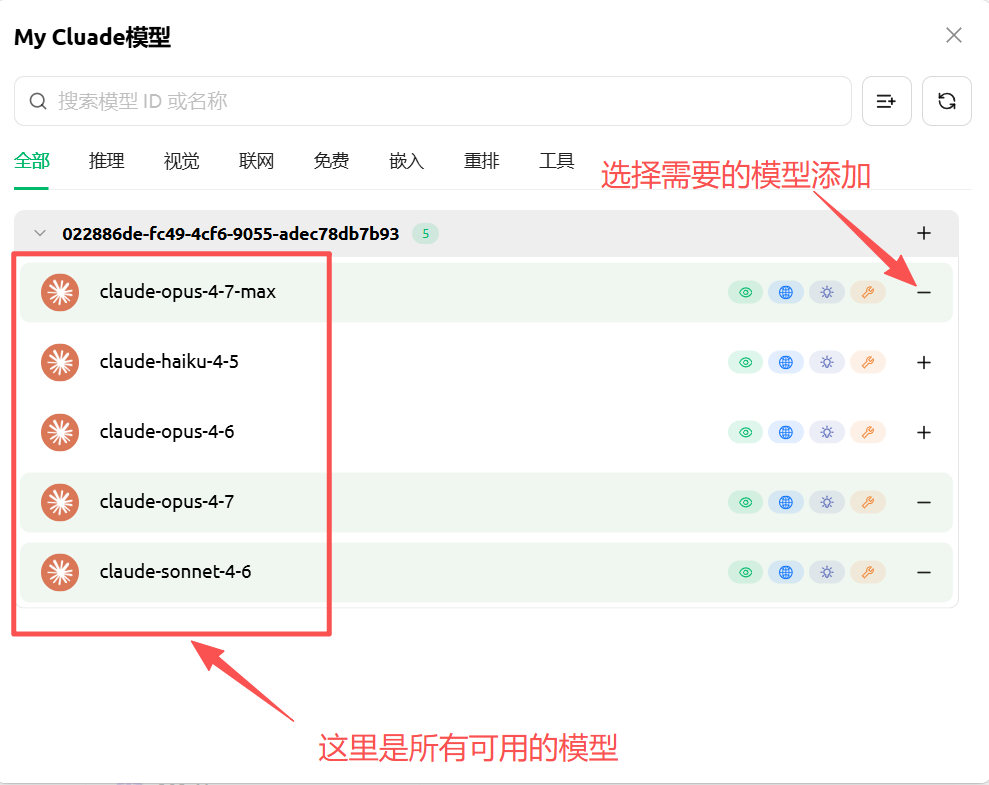
Task: Click tool wrench badge for claude-opus-4-7
Action: coord(868,503)
